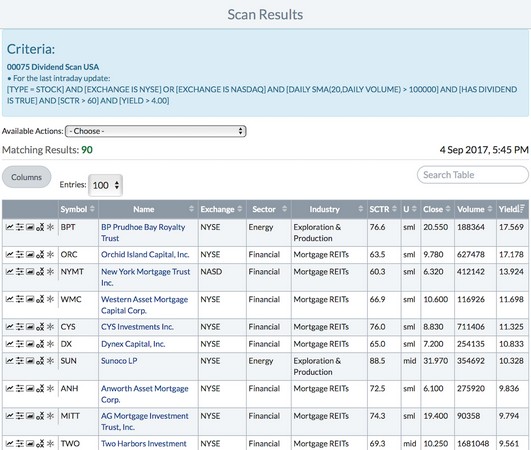This screenshot has width=531, height=450.
Task: Select NYMT exchange cell NASD
Action: coord(211,272)
